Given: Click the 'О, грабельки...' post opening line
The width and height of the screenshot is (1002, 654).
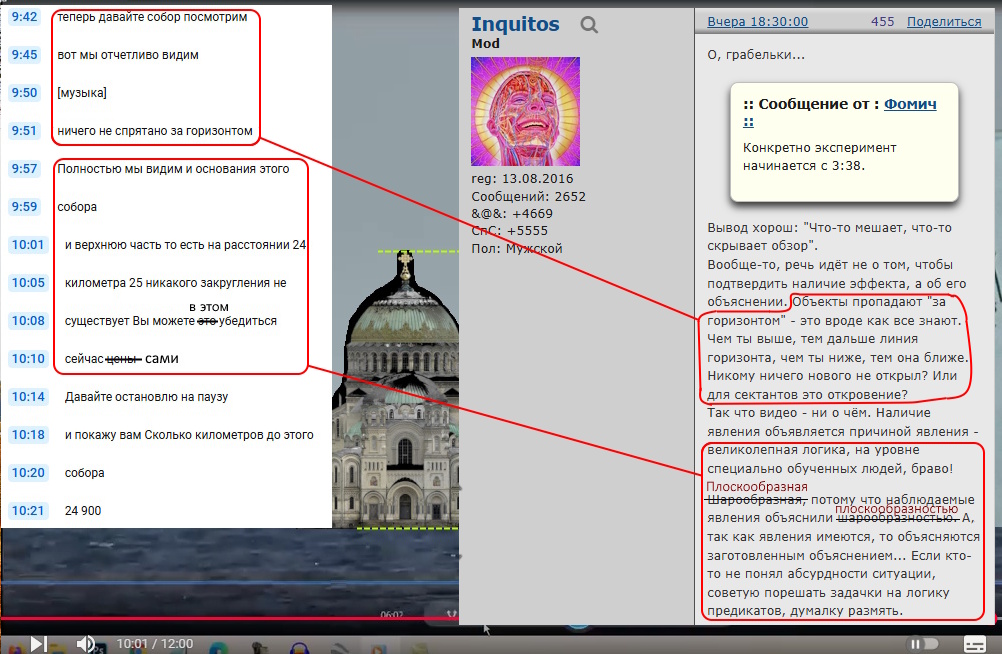Looking at the screenshot, I should (x=756, y=55).
